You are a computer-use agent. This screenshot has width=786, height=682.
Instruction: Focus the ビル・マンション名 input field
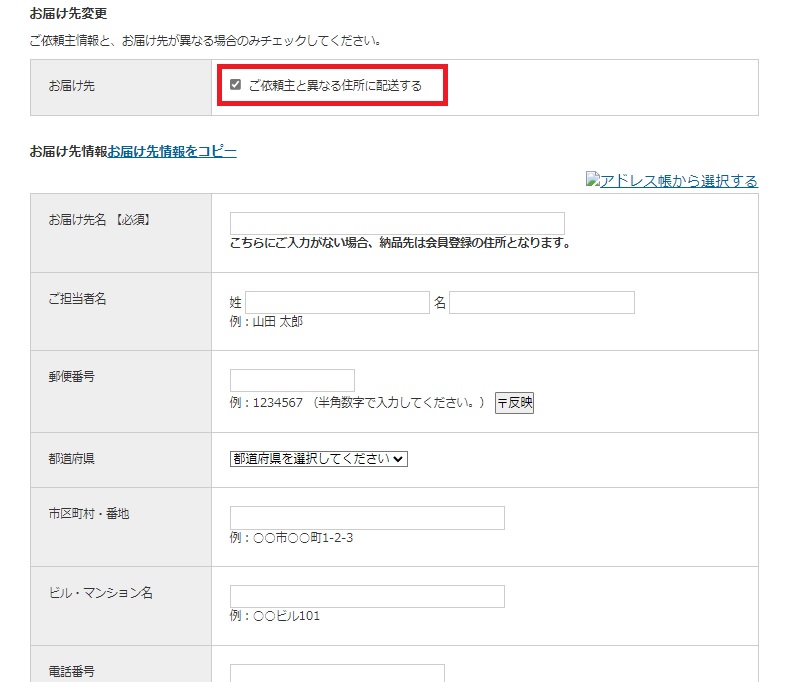[367, 596]
